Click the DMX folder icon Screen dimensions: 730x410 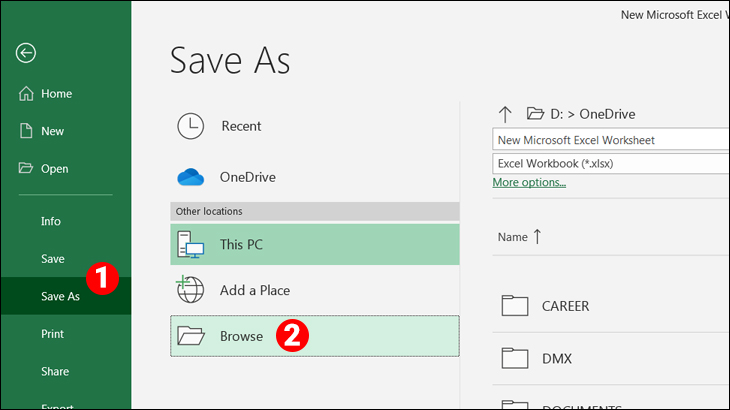(x=515, y=358)
